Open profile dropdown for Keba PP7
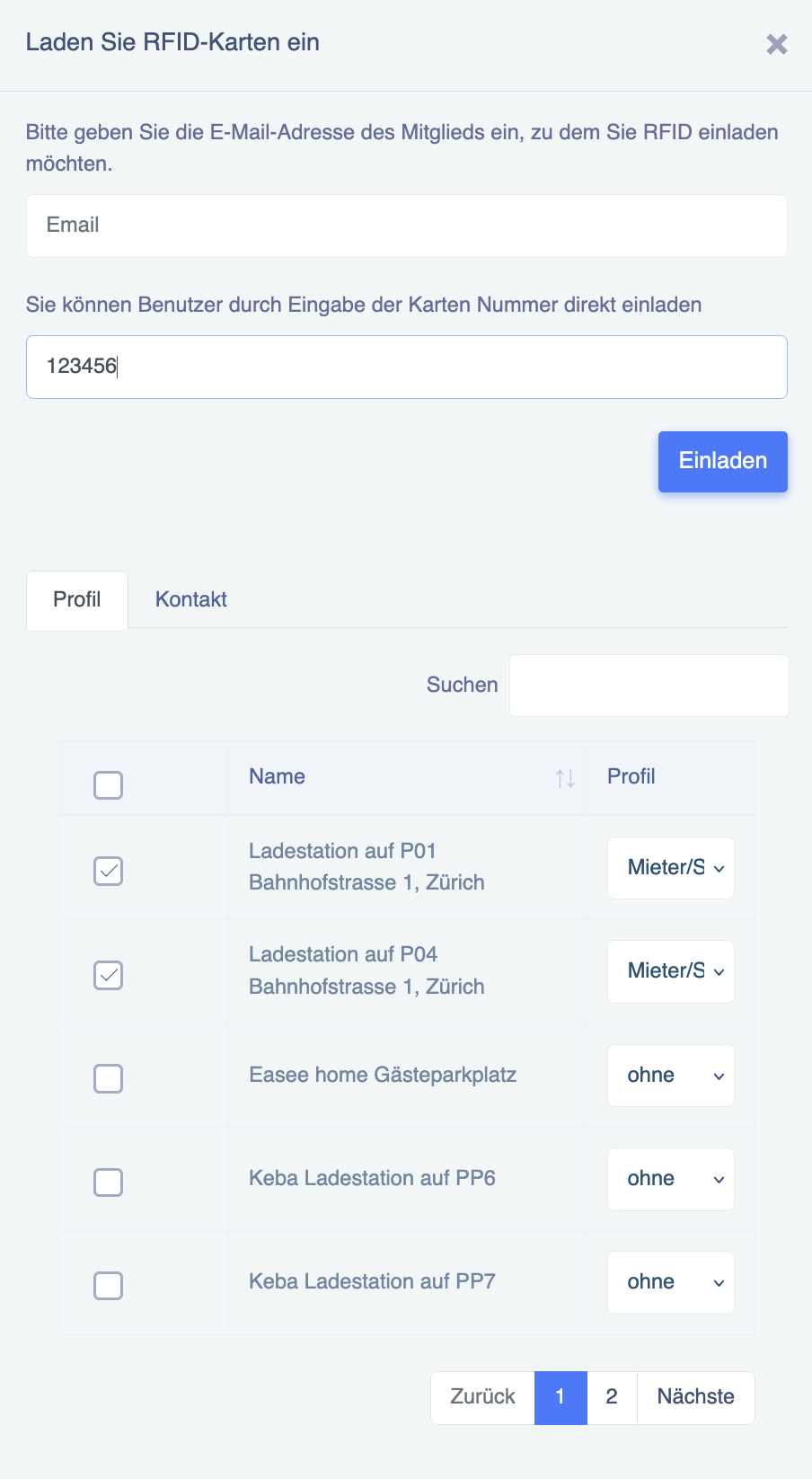Screen dimensions: 812x1479 [671, 1282]
